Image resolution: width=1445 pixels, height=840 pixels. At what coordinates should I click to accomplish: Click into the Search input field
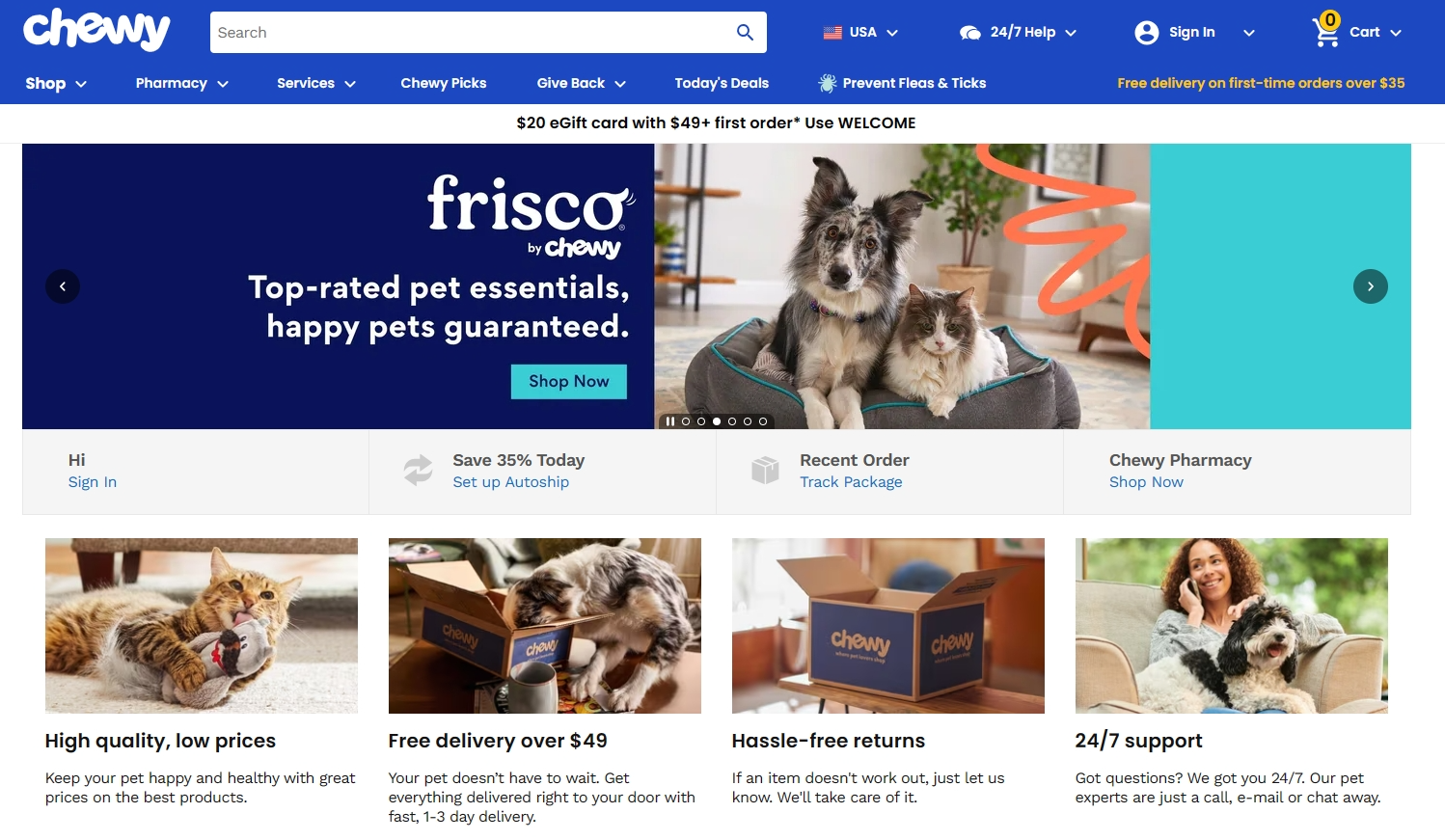click(470, 32)
